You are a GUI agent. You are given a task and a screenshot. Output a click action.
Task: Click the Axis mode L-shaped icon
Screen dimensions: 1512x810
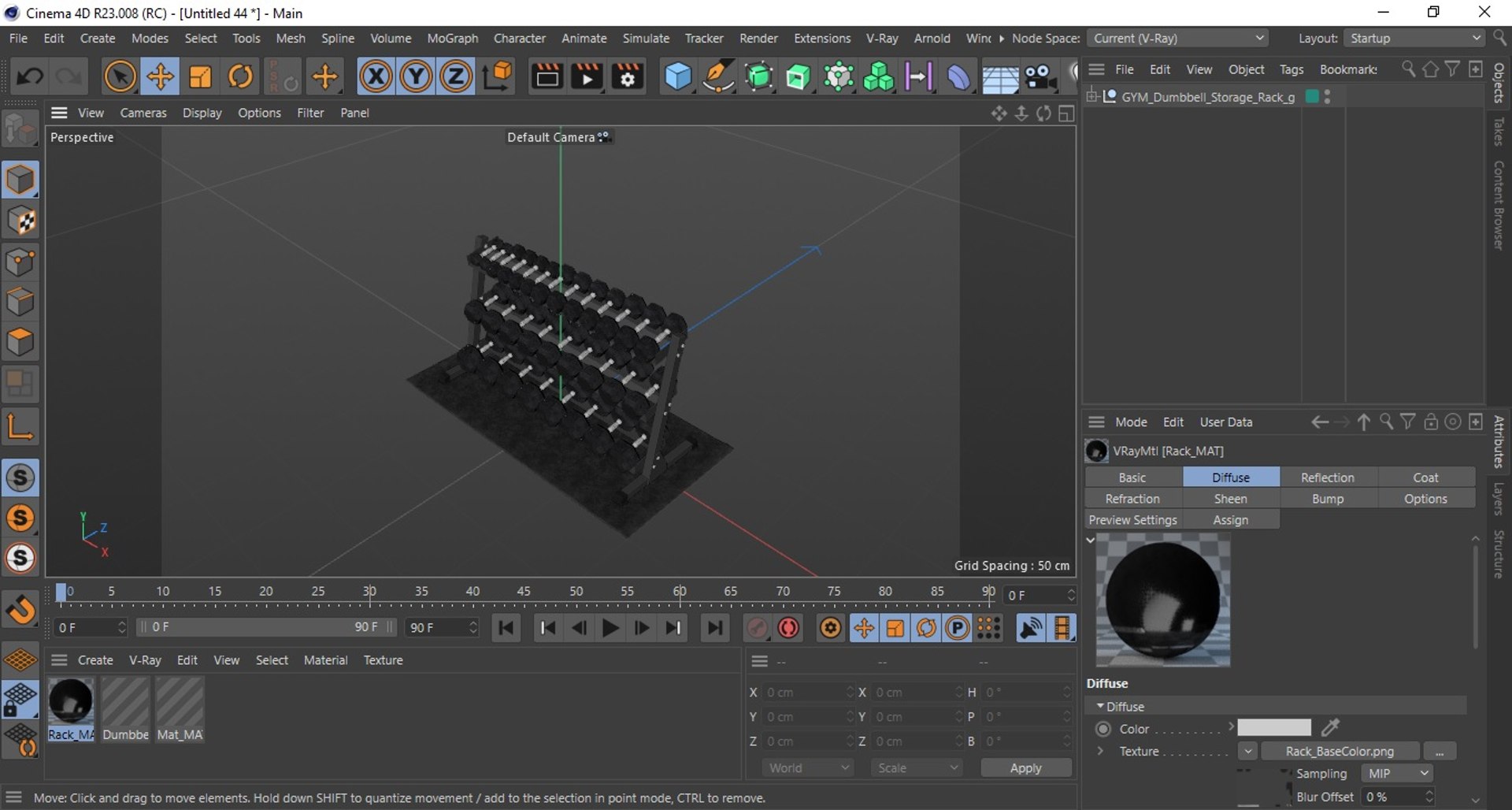[x=20, y=426]
